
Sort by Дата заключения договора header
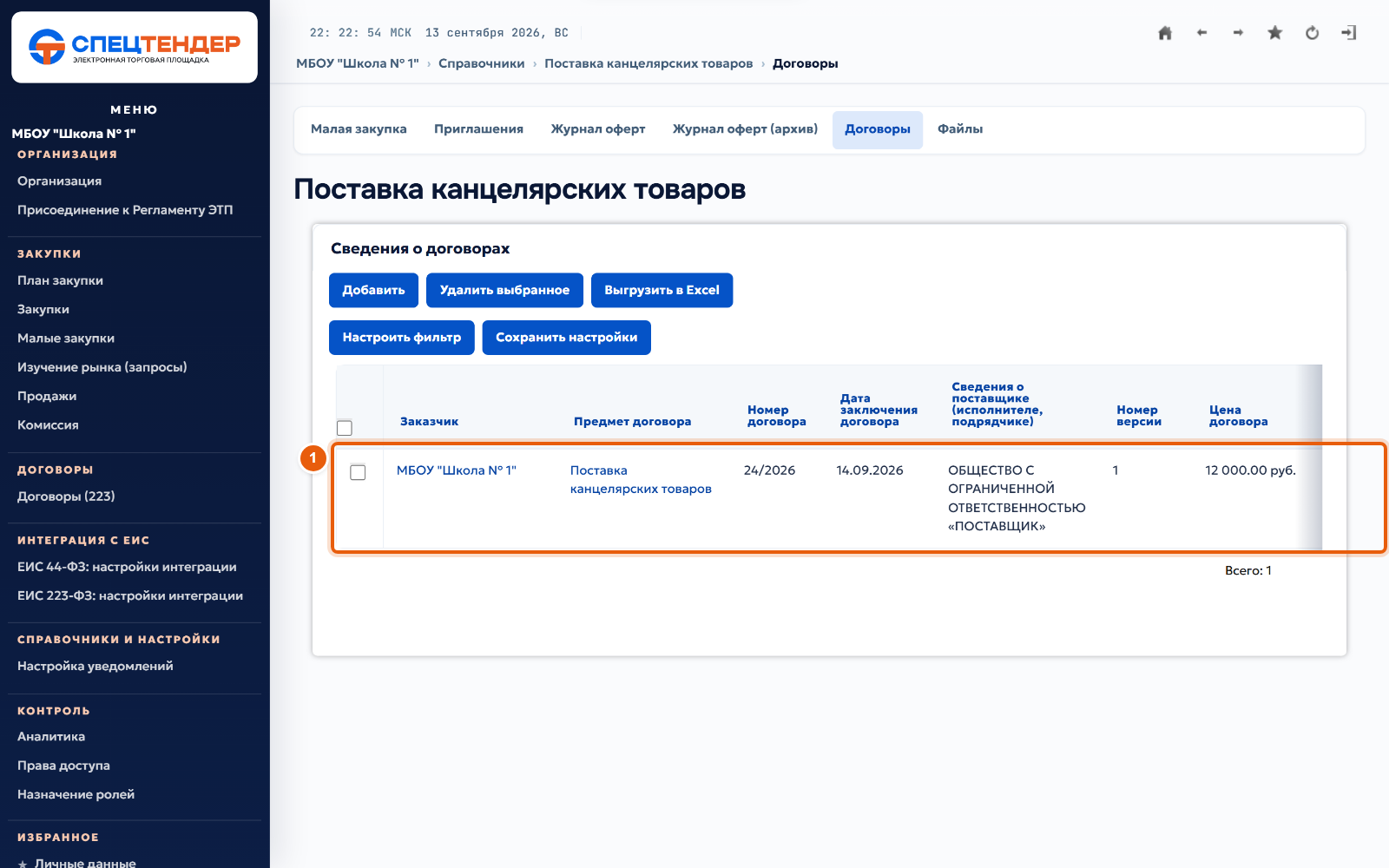click(x=879, y=410)
